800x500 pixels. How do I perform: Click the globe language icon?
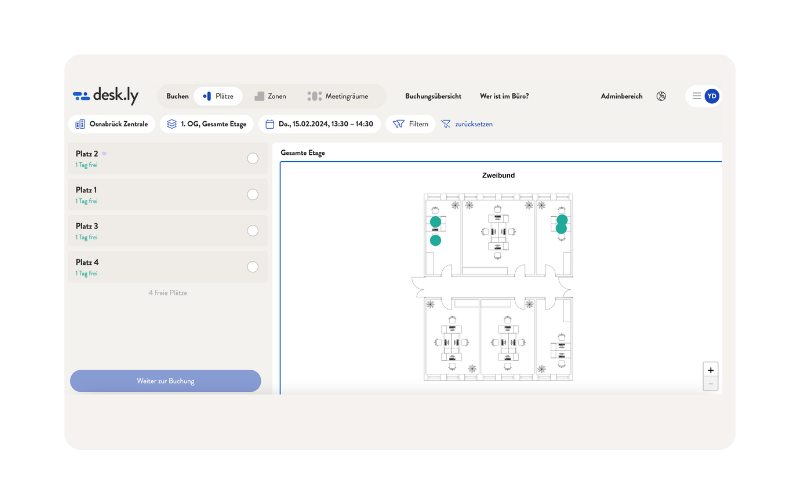coord(661,96)
